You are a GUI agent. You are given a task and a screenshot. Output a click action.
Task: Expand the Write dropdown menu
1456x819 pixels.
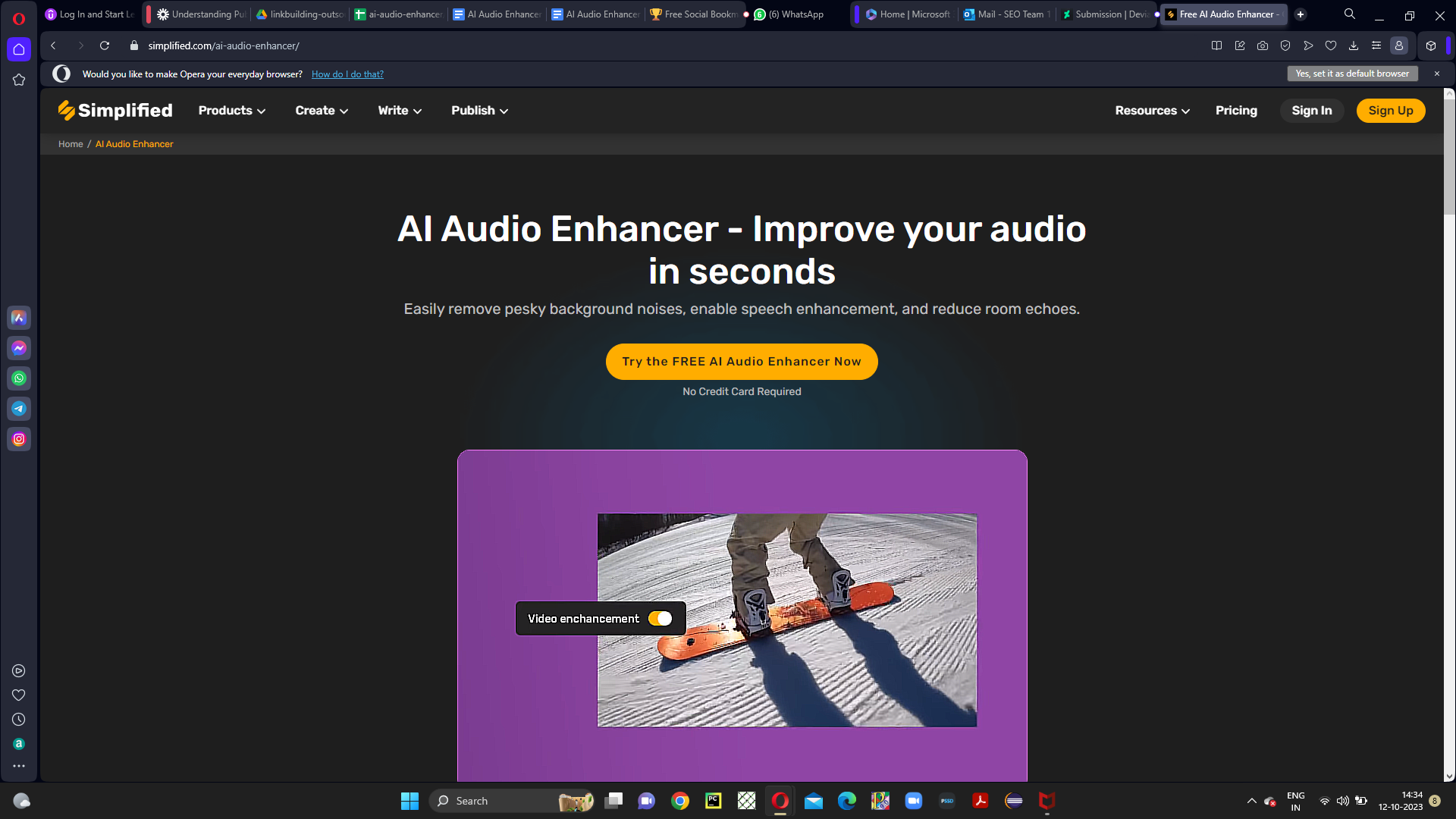tap(400, 111)
